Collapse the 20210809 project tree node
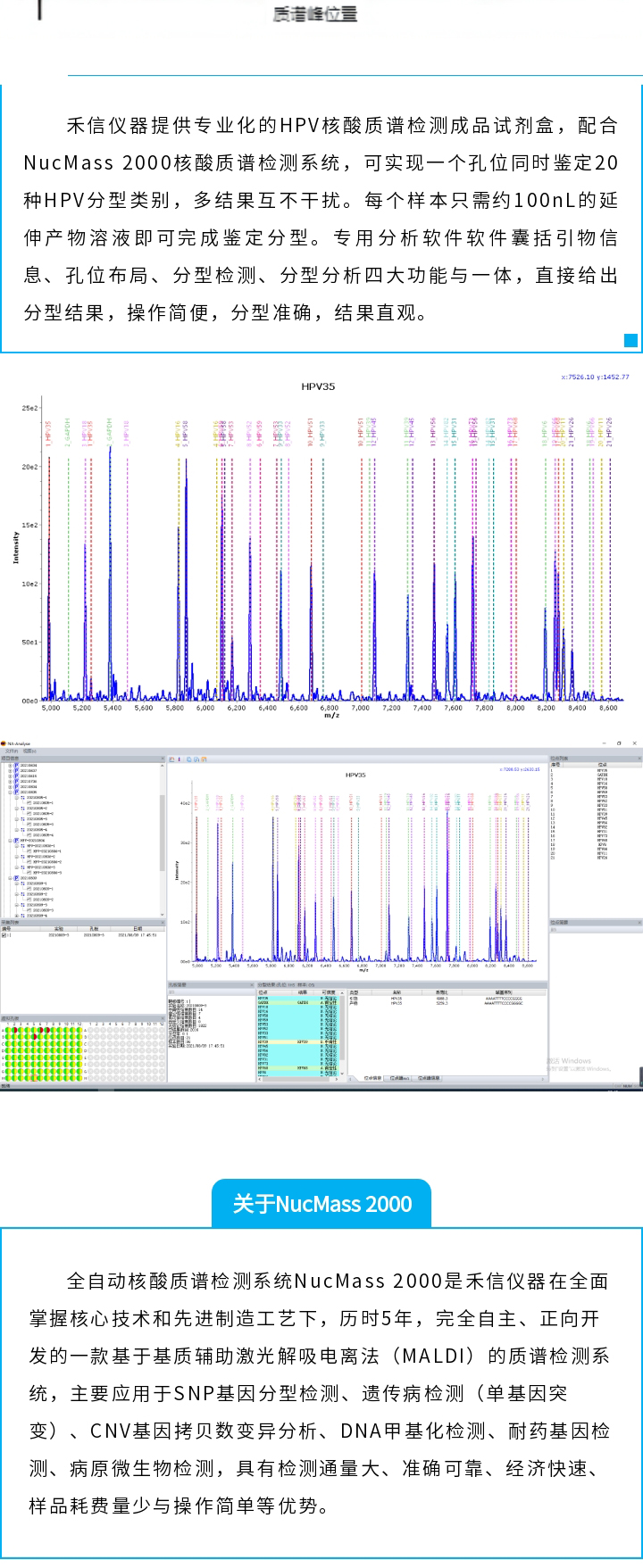 tap(10, 878)
